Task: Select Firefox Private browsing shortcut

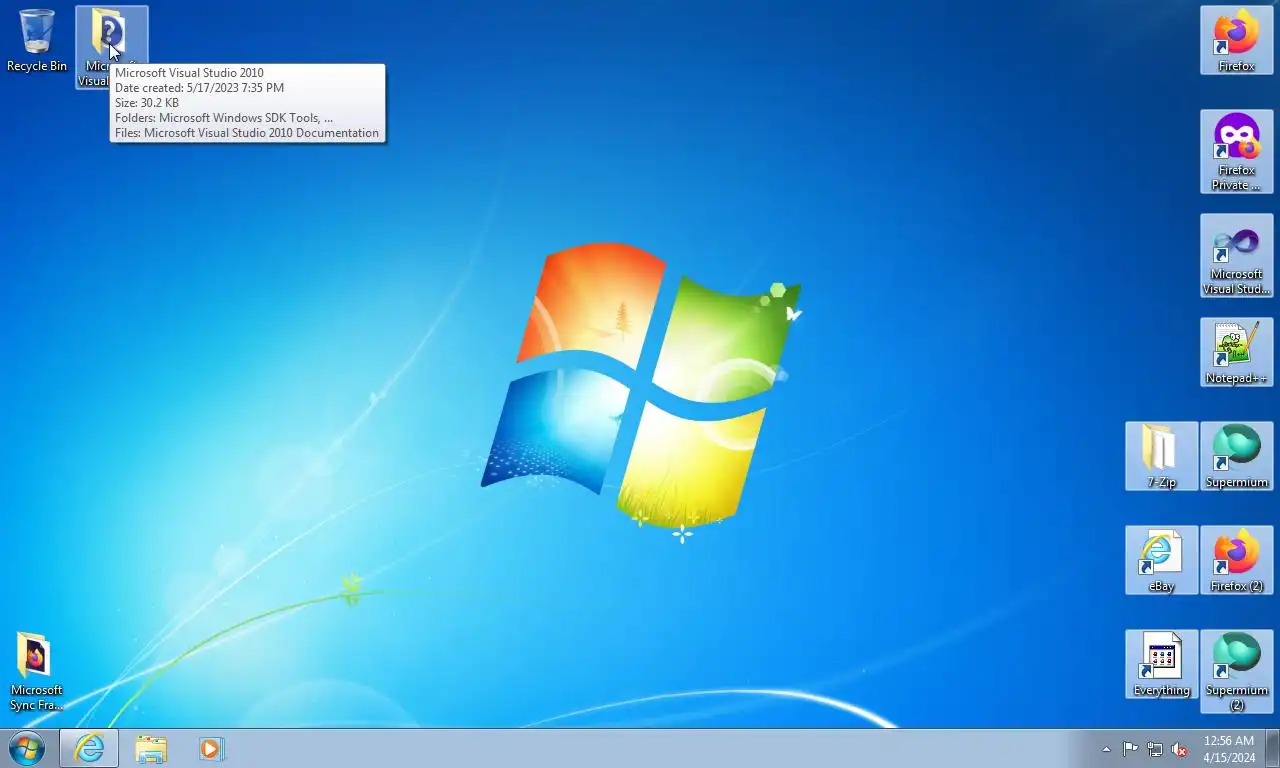Action: [1237, 151]
